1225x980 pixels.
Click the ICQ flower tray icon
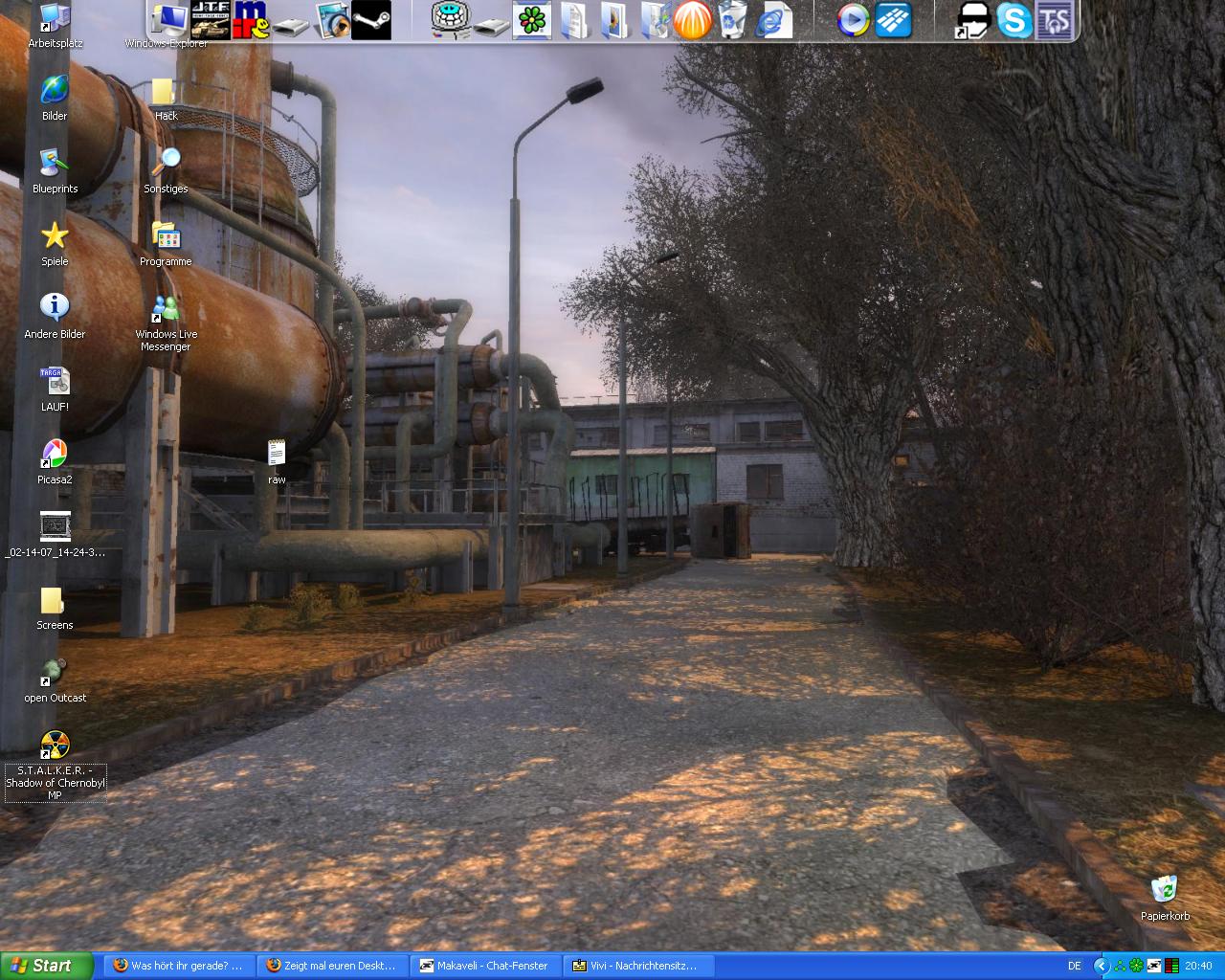(1137, 966)
